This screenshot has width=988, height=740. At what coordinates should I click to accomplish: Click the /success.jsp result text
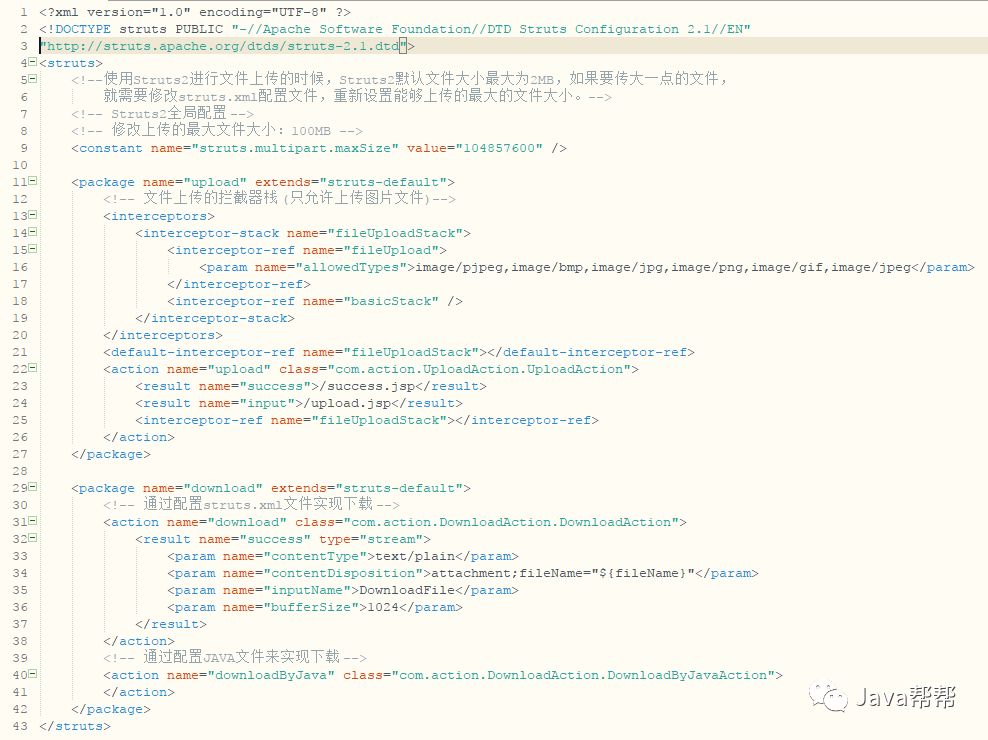click(x=367, y=386)
